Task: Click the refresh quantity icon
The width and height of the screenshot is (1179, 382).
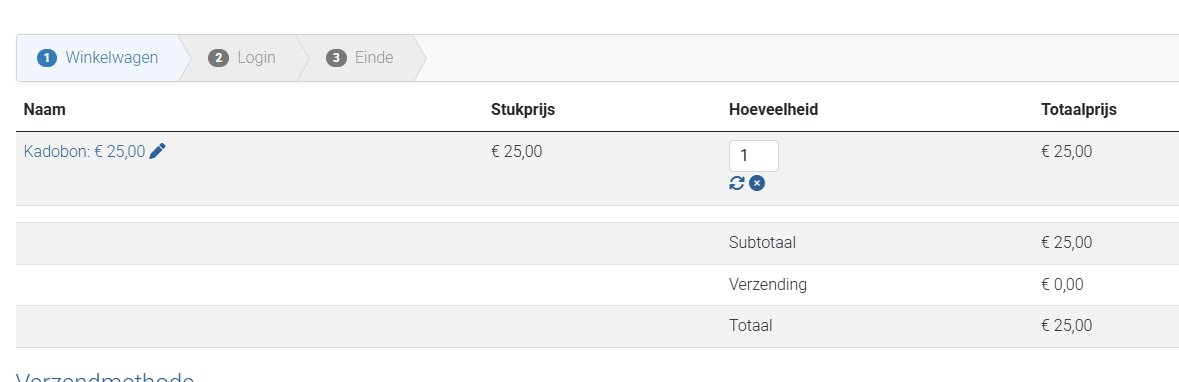Action: pos(737,183)
